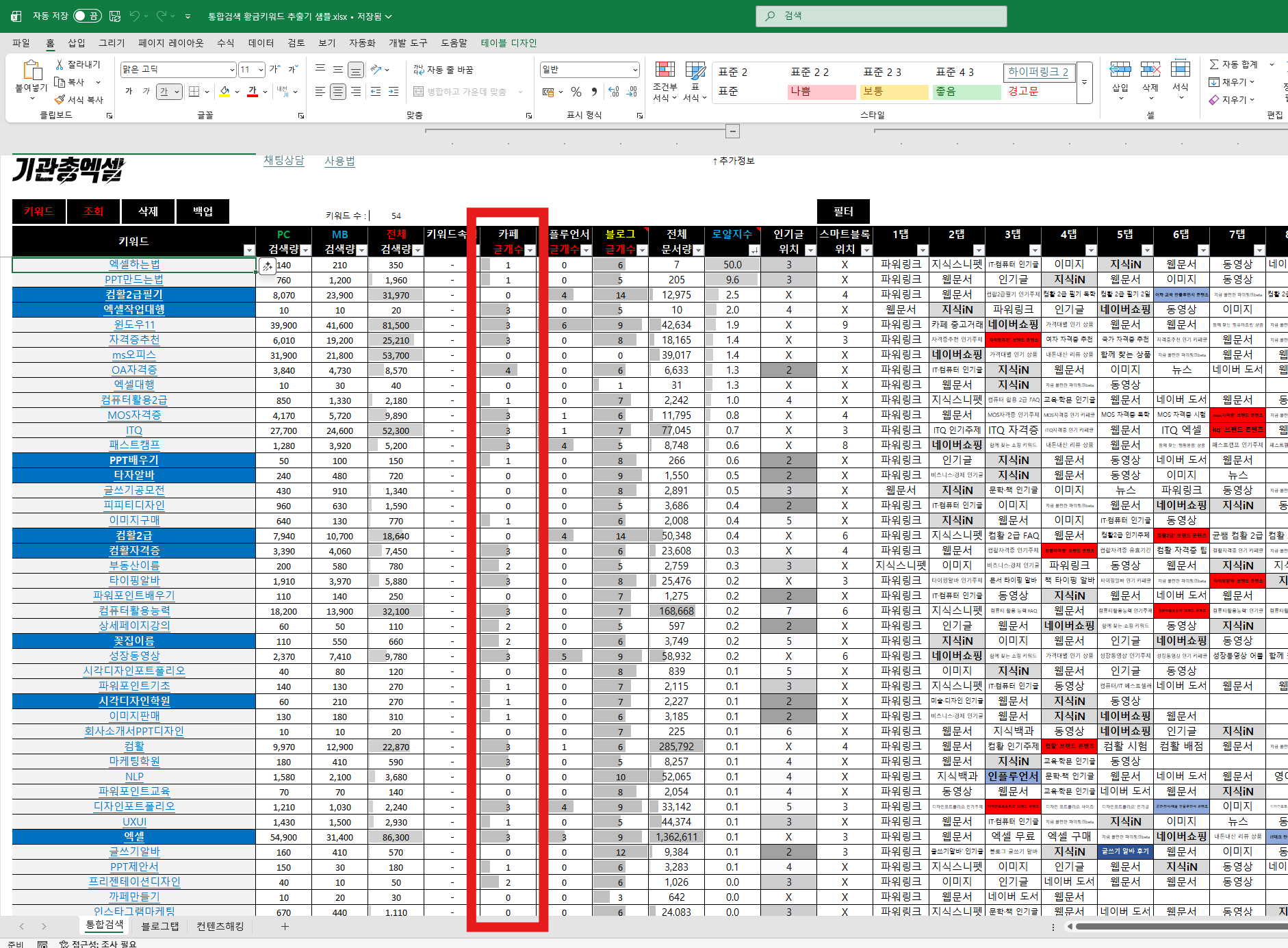Open the 사용법 link
This screenshot has height=948, width=1288.
[339, 161]
